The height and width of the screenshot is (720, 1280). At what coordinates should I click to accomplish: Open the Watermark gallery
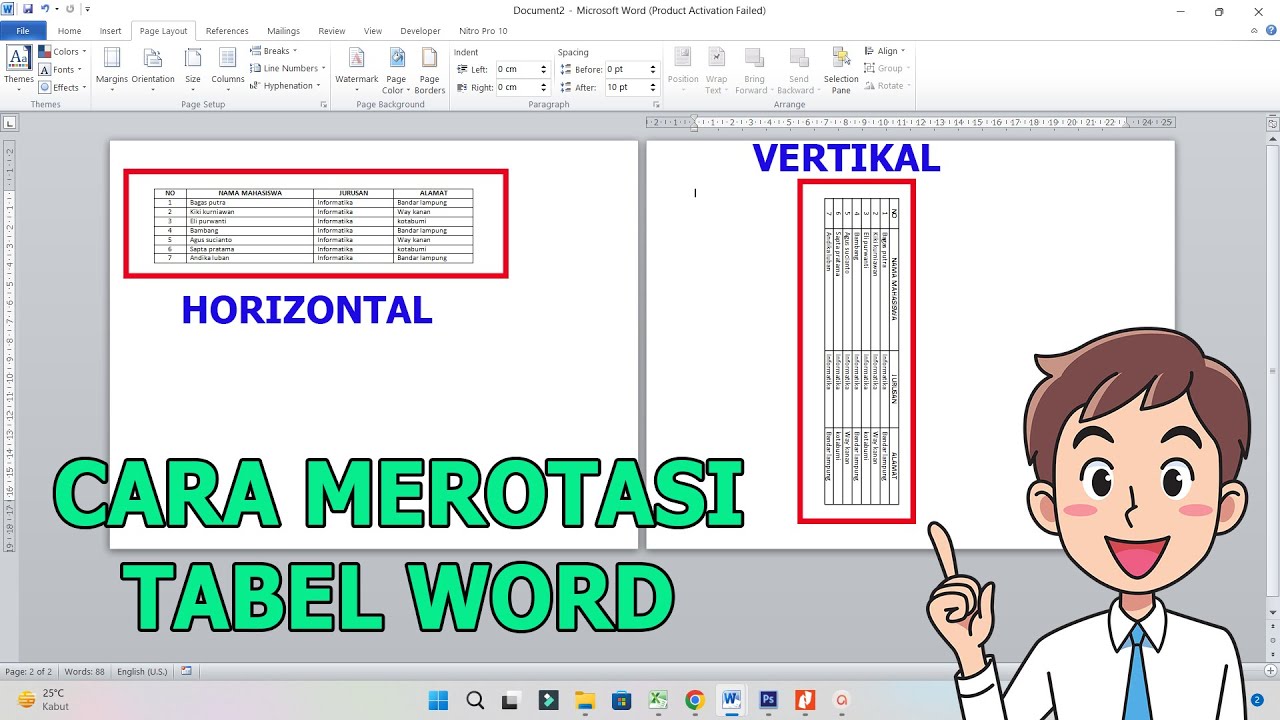click(357, 68)
